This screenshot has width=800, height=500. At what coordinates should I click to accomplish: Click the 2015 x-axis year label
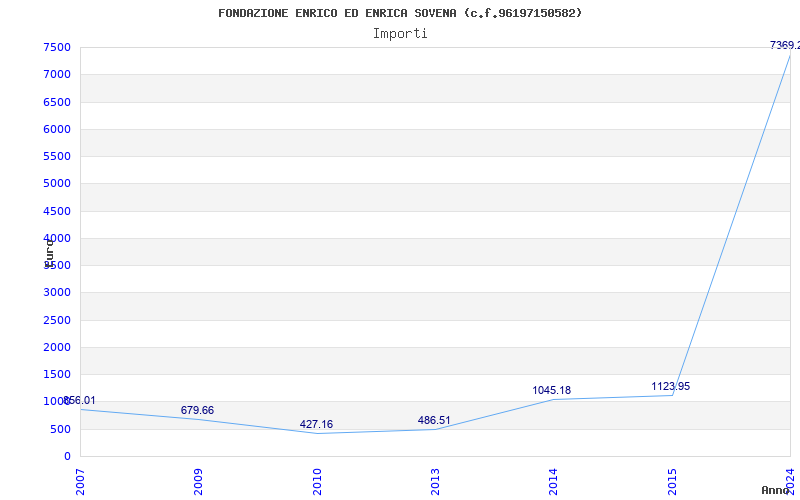[672, 482]
